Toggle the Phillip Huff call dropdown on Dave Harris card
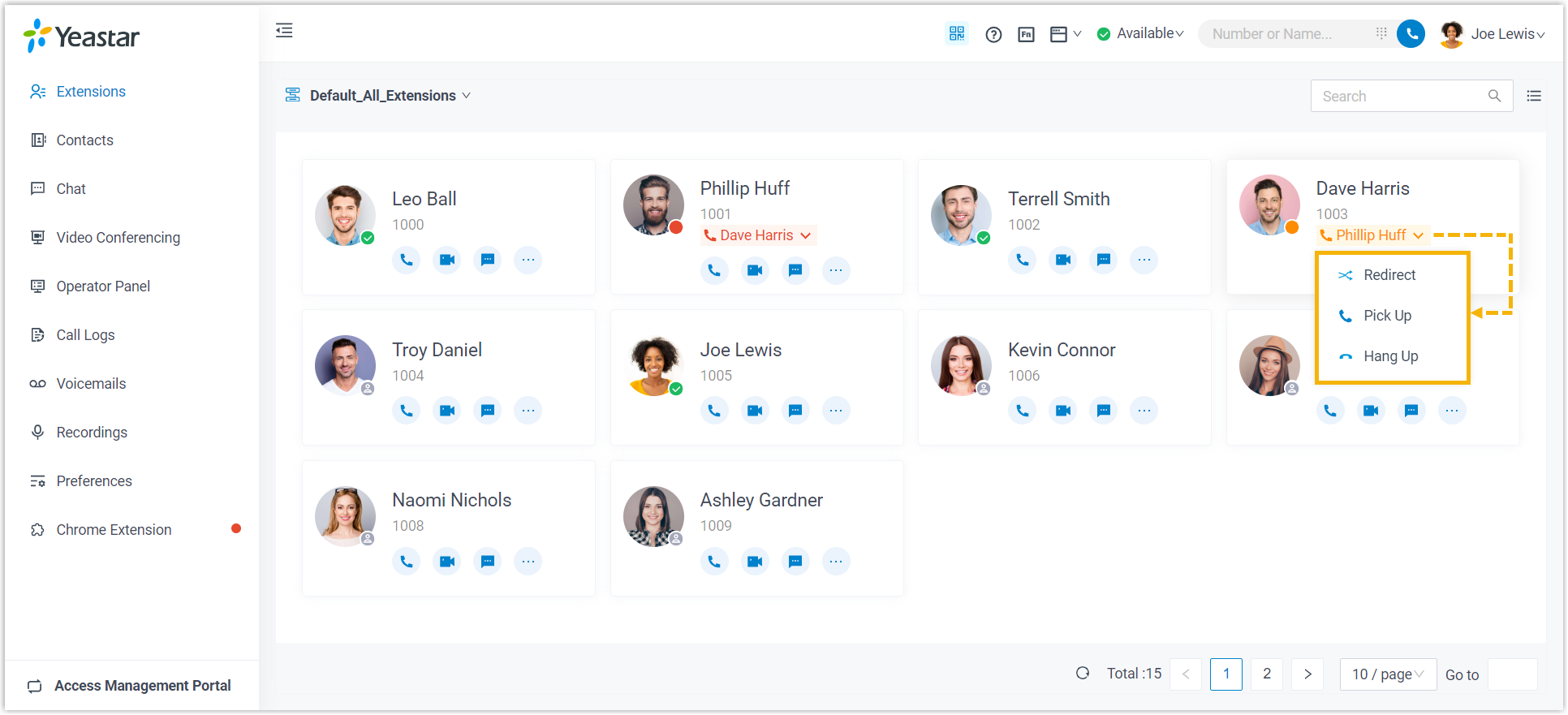1568x715 pixels. coord(1372,235)
